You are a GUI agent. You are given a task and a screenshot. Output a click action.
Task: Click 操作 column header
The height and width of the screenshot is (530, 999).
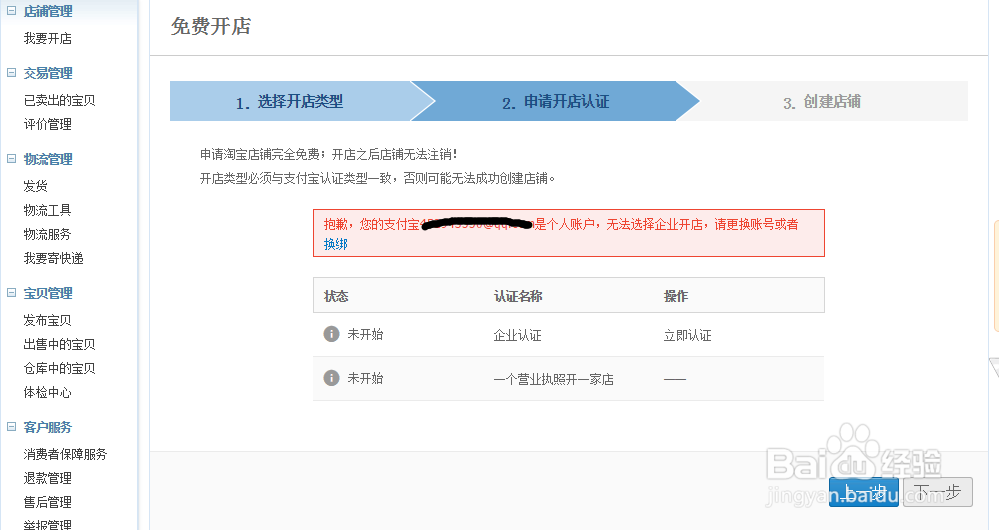pyautogui.click(x=676, y=296)
